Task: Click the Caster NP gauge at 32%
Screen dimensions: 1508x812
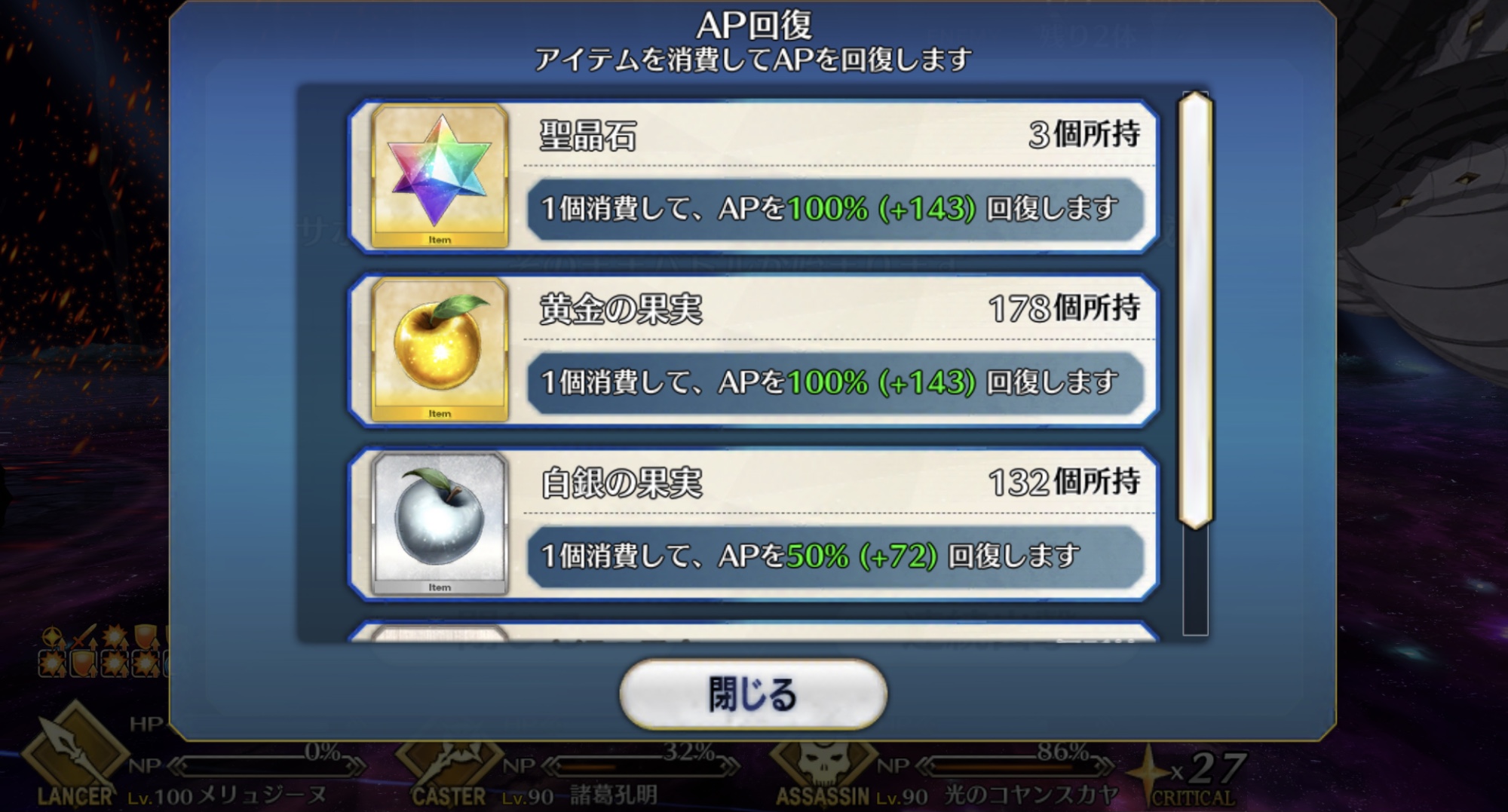Action: 641,766
